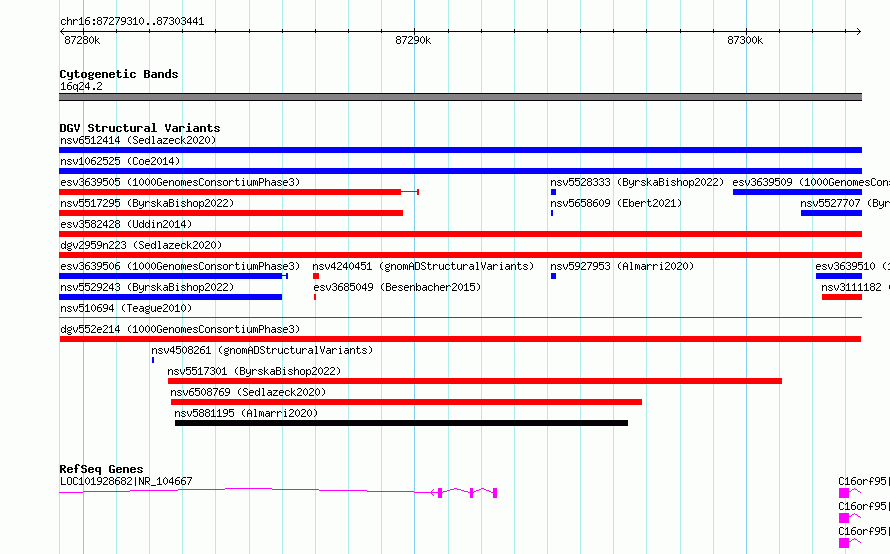Click the chr16:87279310..87303441 coordinate text
890x554 pixels.
(x=132, y=22)
